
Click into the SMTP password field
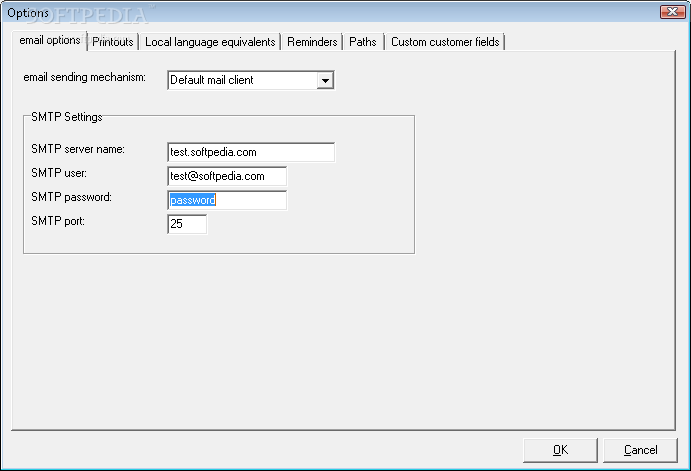227,200
